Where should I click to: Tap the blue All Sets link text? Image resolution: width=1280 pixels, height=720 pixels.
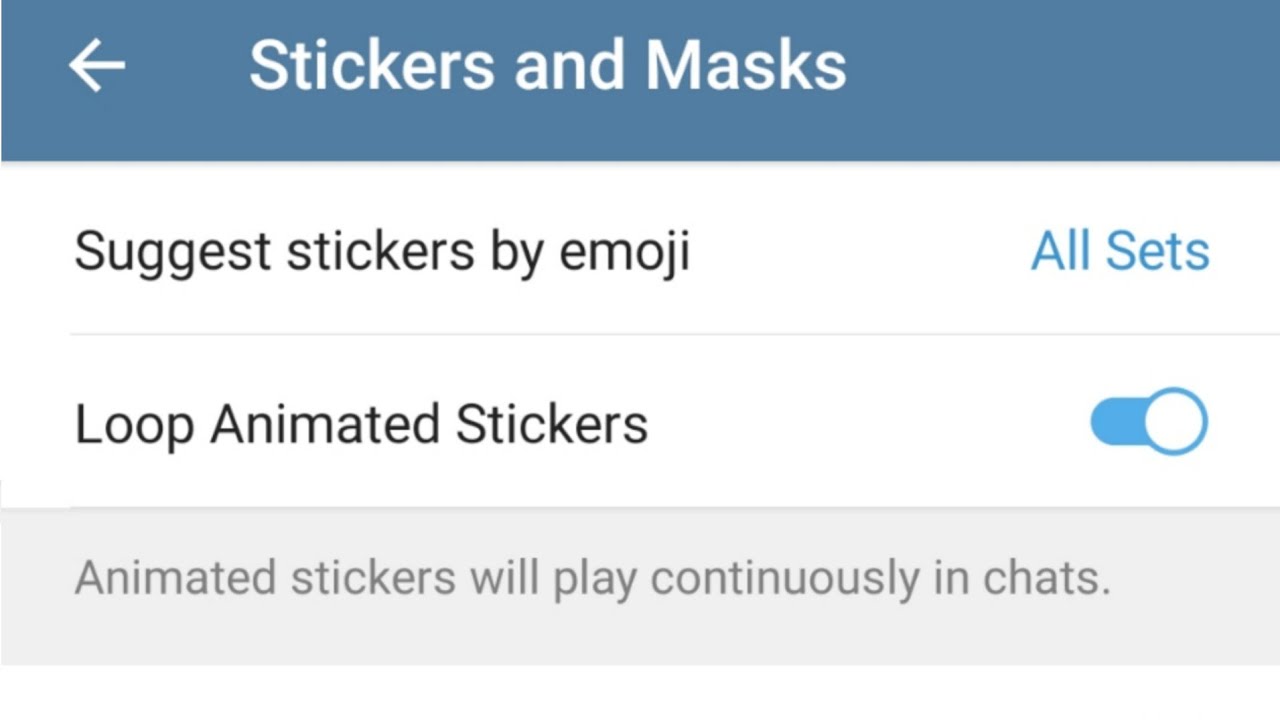pyautogui.click(x=1120, y=250)
